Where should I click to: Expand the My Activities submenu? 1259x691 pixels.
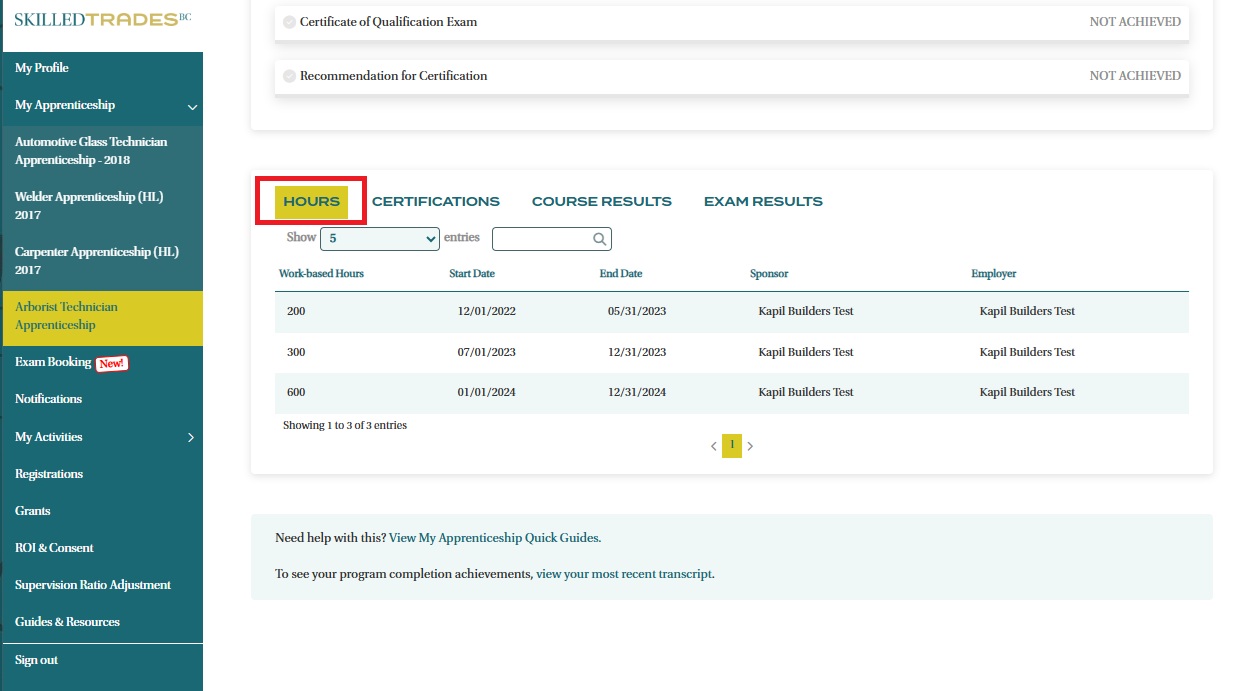pos(190,437)
